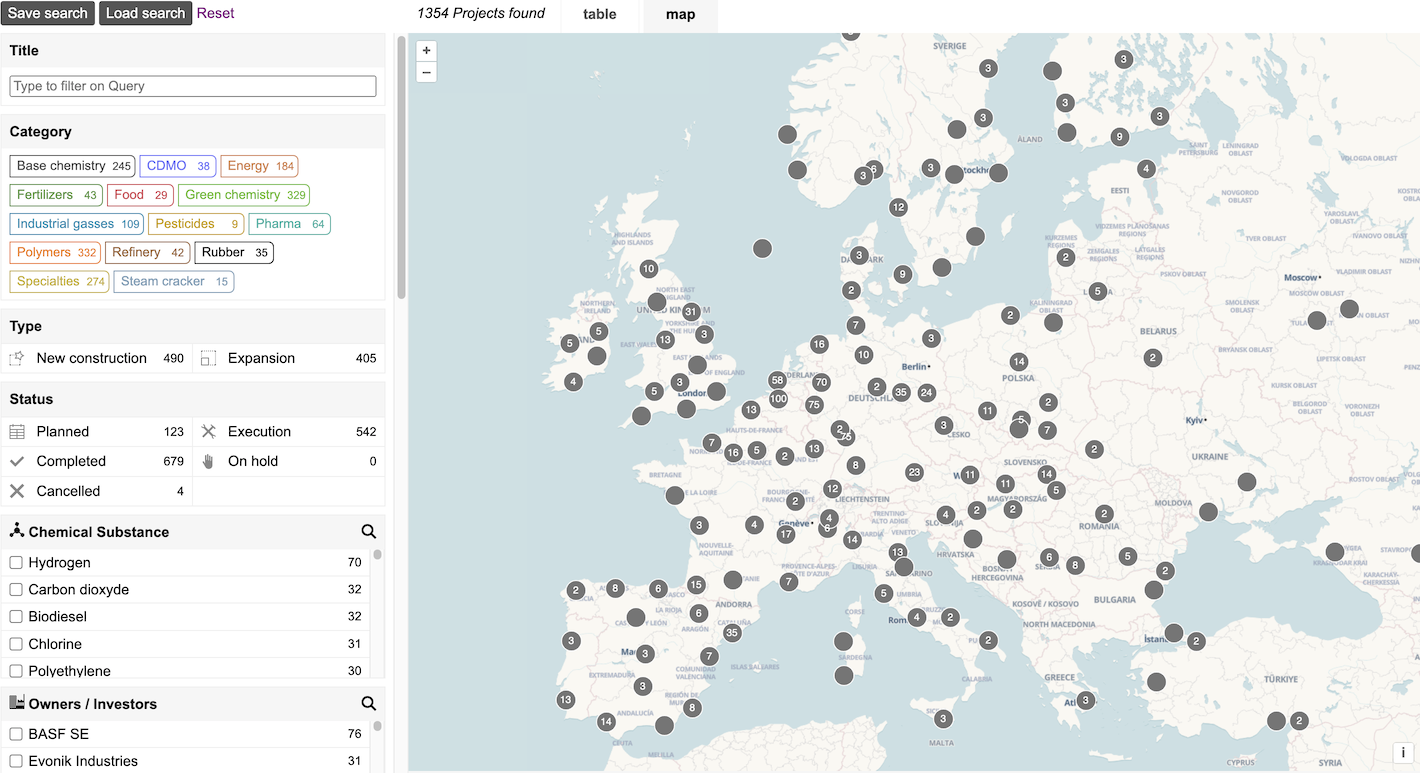The image size is (1420, 773).
Task: Zoom out of the map
Action: click(x=427, y=72)
